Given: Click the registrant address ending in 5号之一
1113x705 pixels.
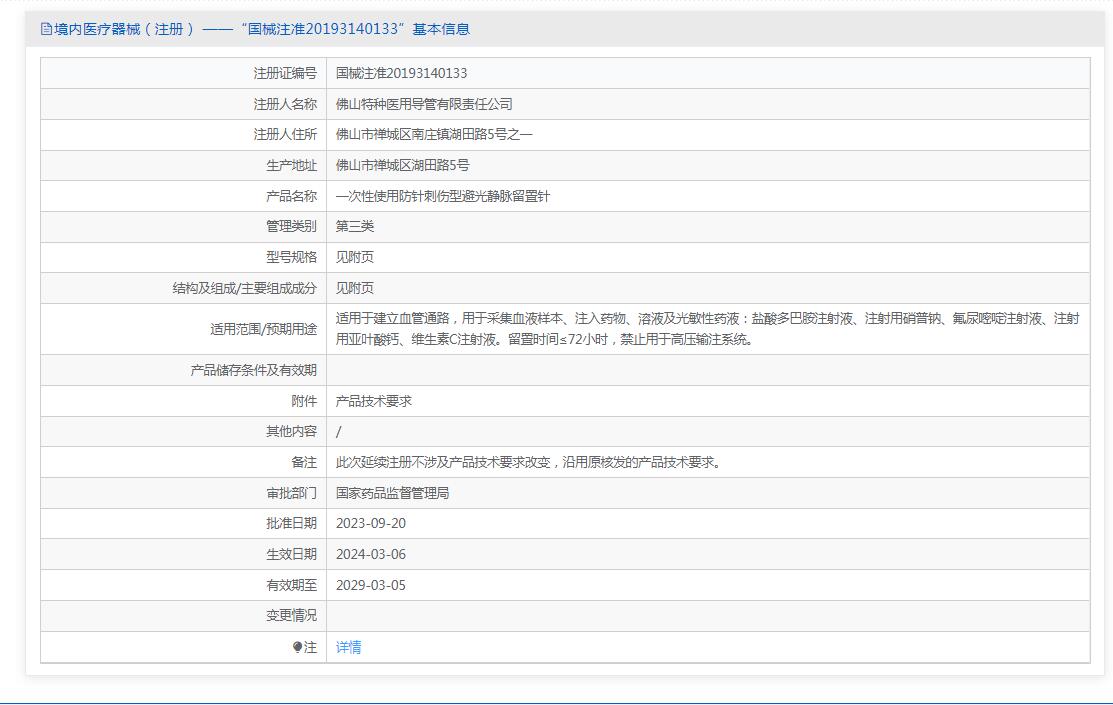Looking at the screenshot, I should click(x=434, y=134).
